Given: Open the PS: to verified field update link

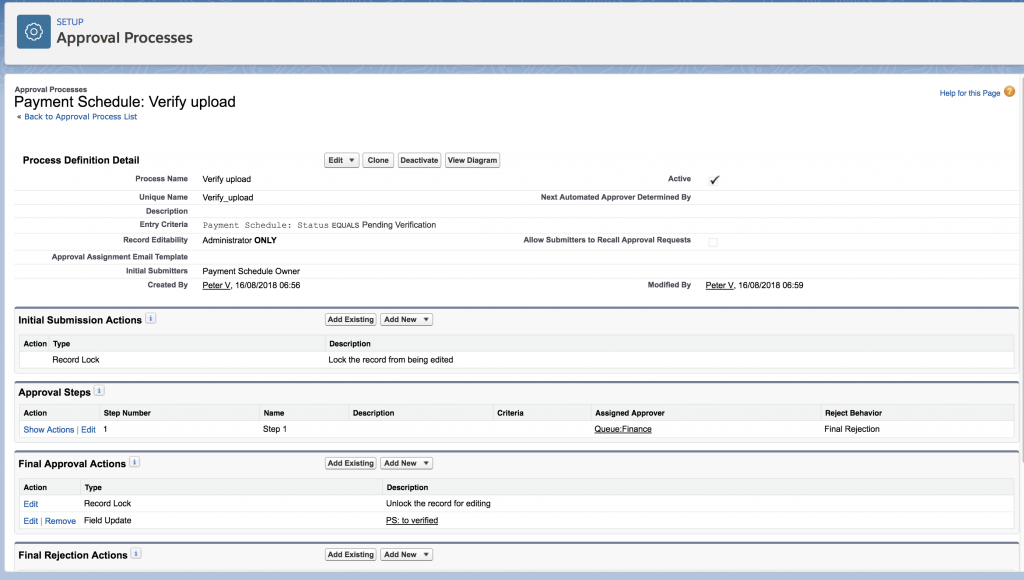Looking at the screenshot, I should (x=411, y=520).
